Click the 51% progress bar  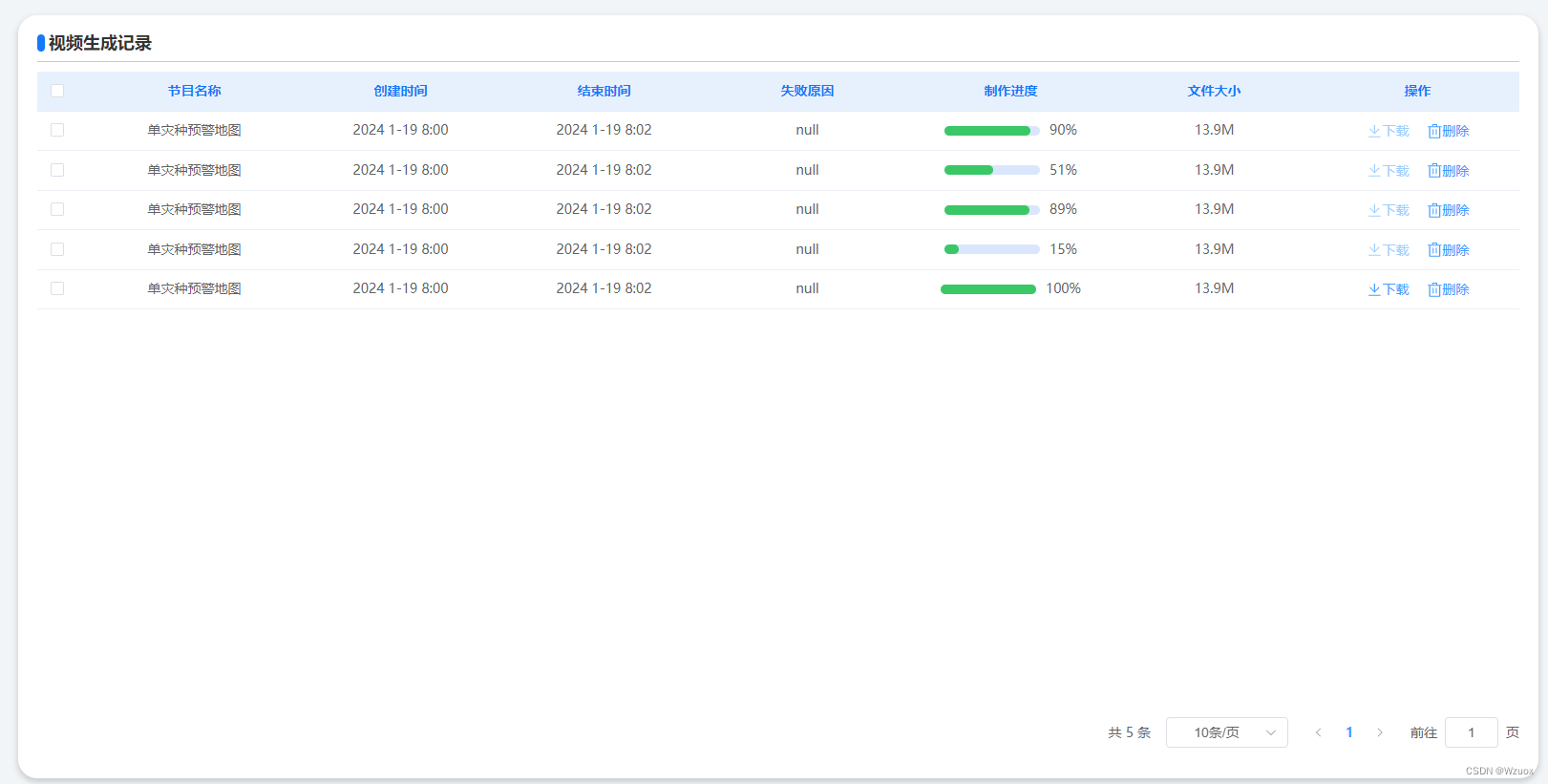click(x=992, y=170)
